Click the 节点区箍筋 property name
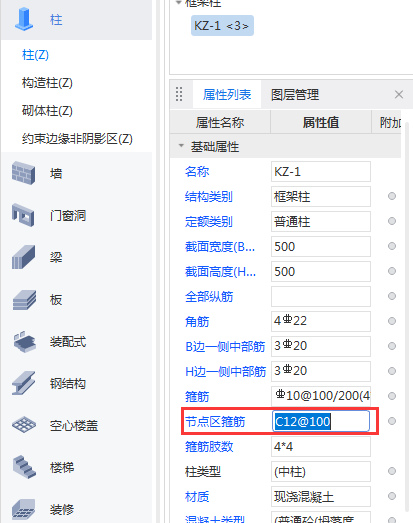The width and height of the screenshot is (413, 523). click(x=215, y=422)
